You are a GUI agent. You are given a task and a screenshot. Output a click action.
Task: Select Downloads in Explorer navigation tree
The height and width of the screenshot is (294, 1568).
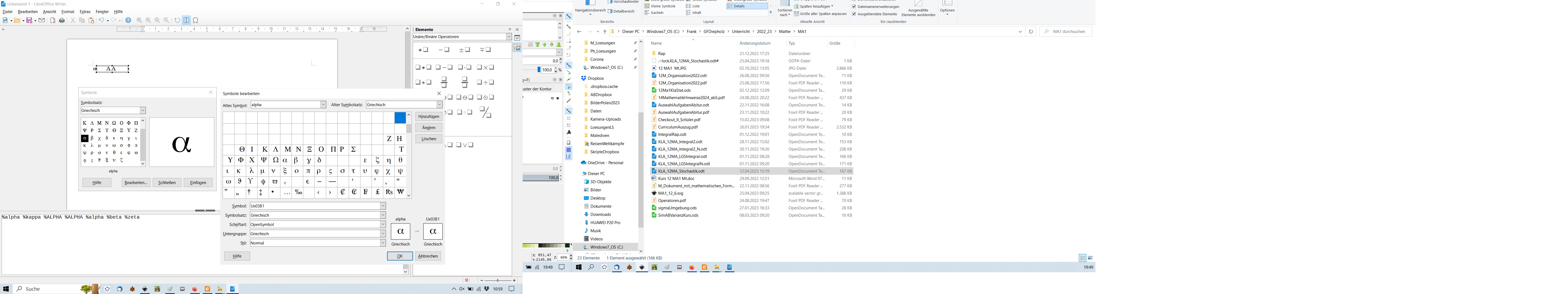[x=600, y=214]
